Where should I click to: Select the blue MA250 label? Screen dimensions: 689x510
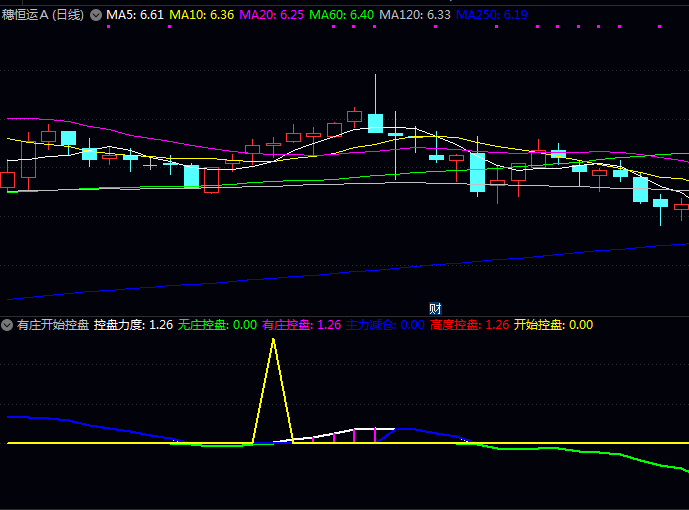click(x=491, y=15)
